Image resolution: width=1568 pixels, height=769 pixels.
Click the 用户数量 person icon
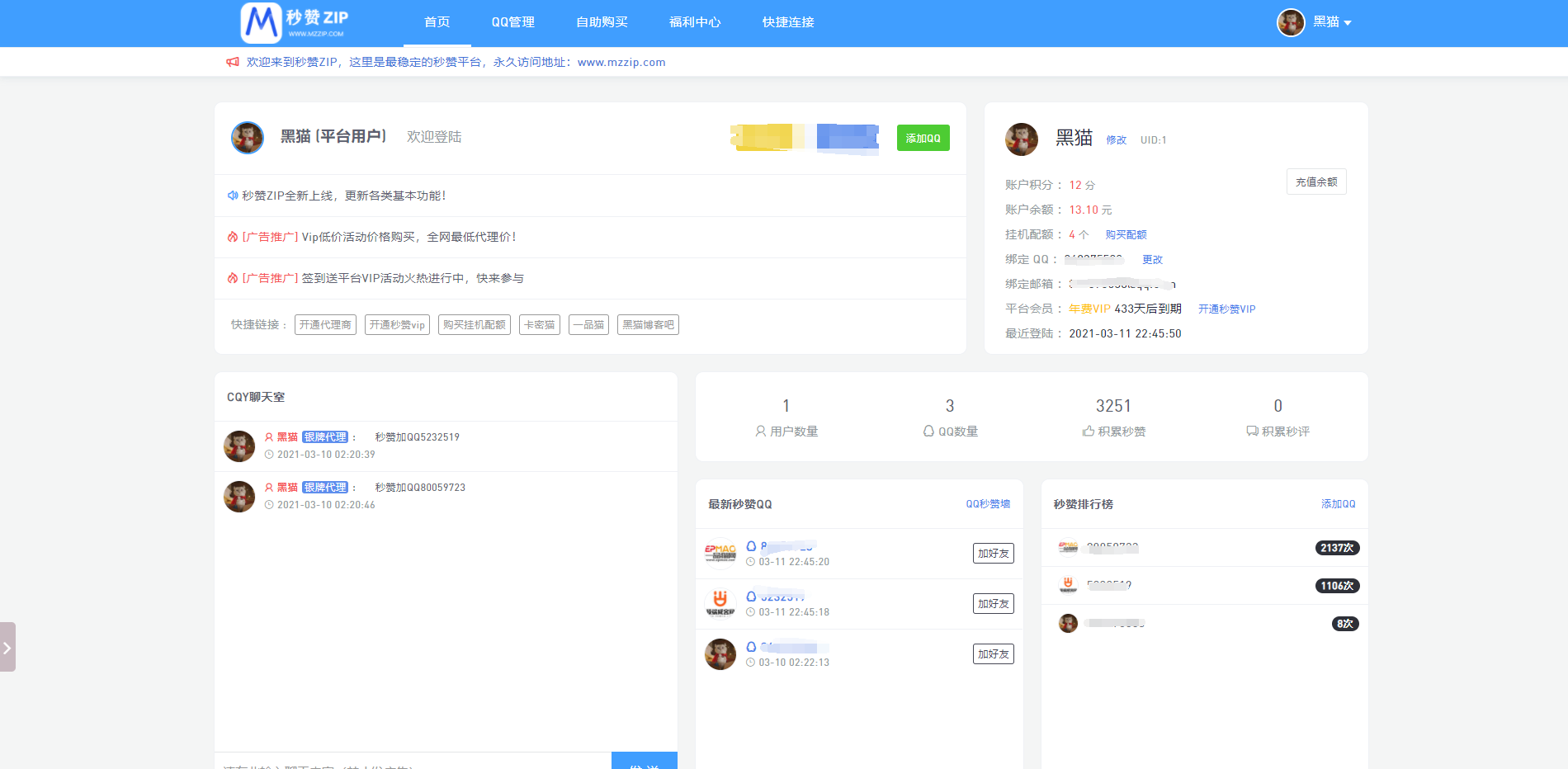(760, 432)
